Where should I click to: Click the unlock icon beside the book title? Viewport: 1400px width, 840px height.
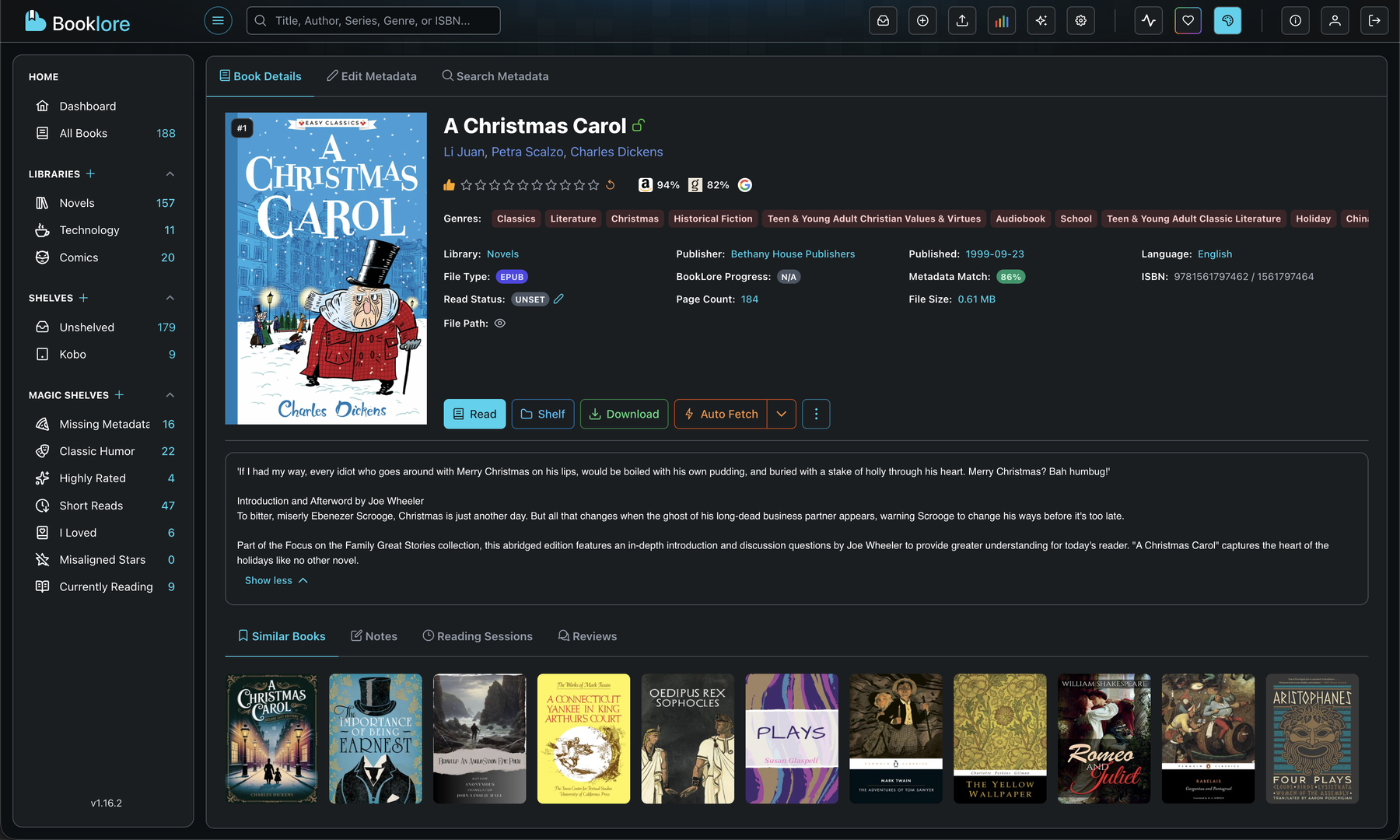[x=639, y=124]
